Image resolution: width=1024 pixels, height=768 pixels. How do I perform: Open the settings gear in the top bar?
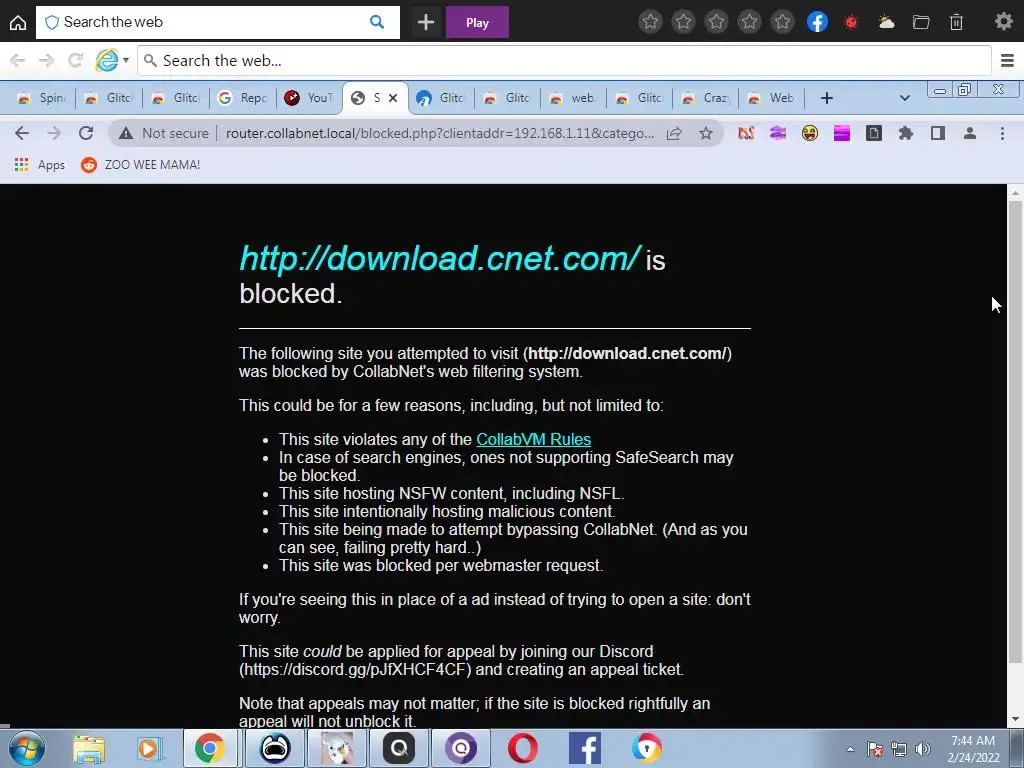tap(1003, 22)
